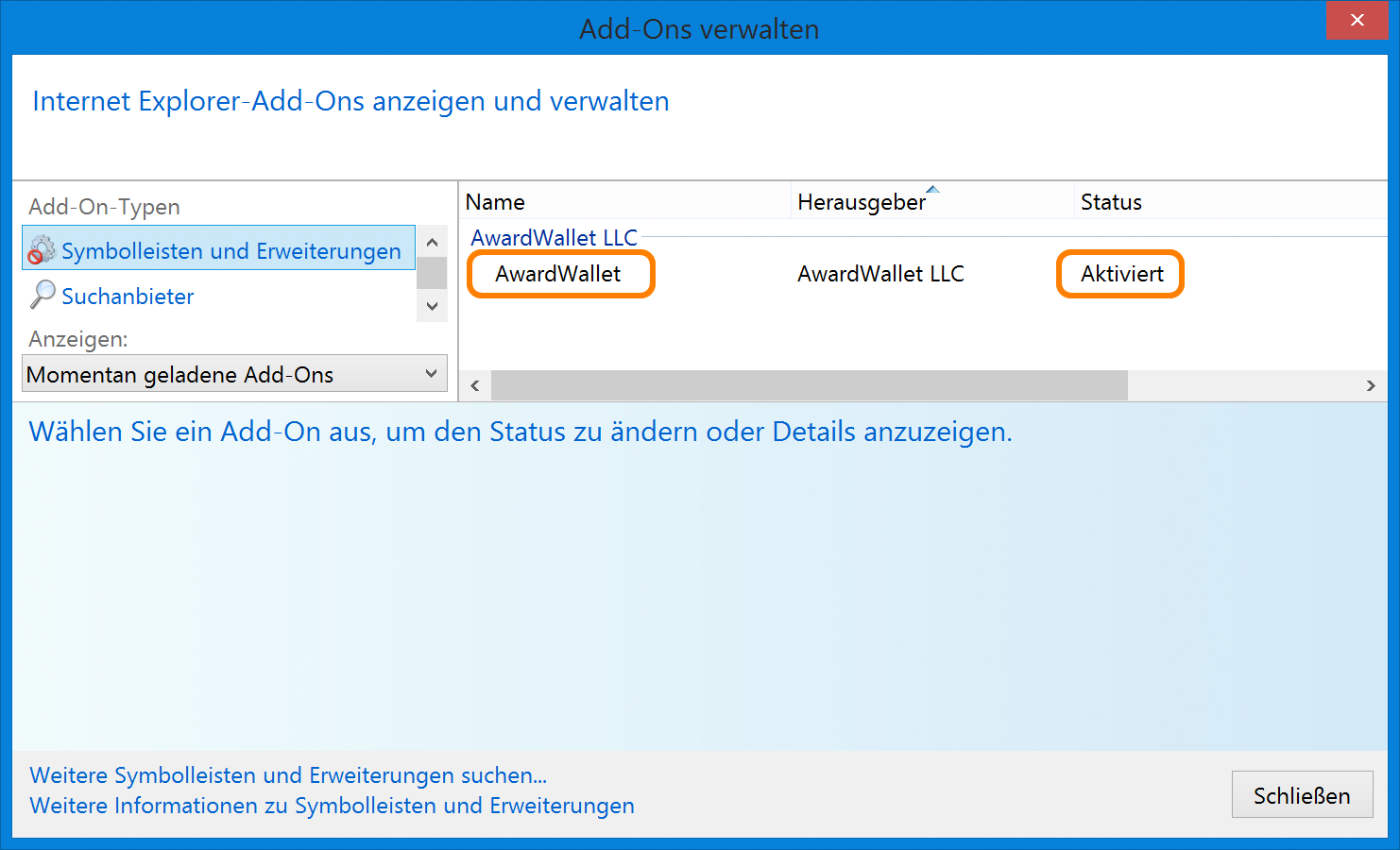Select the AwardWallet add-on entry
This screenshot has height=850, width=1400.
click(558, 274)
